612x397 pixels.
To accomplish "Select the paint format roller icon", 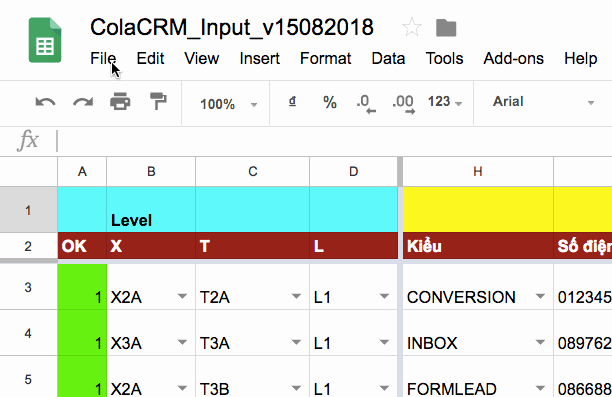I will [158, 101].
